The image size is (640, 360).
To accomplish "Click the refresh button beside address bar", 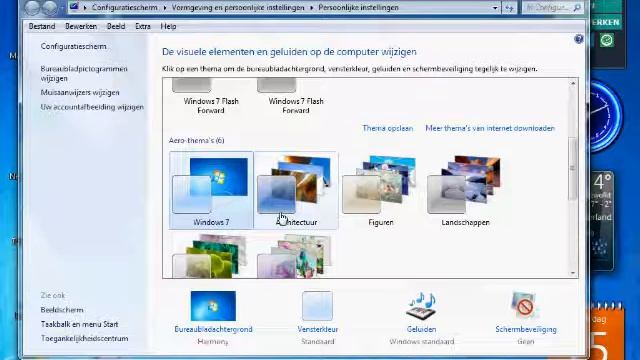I will click(x=509, y=7).
